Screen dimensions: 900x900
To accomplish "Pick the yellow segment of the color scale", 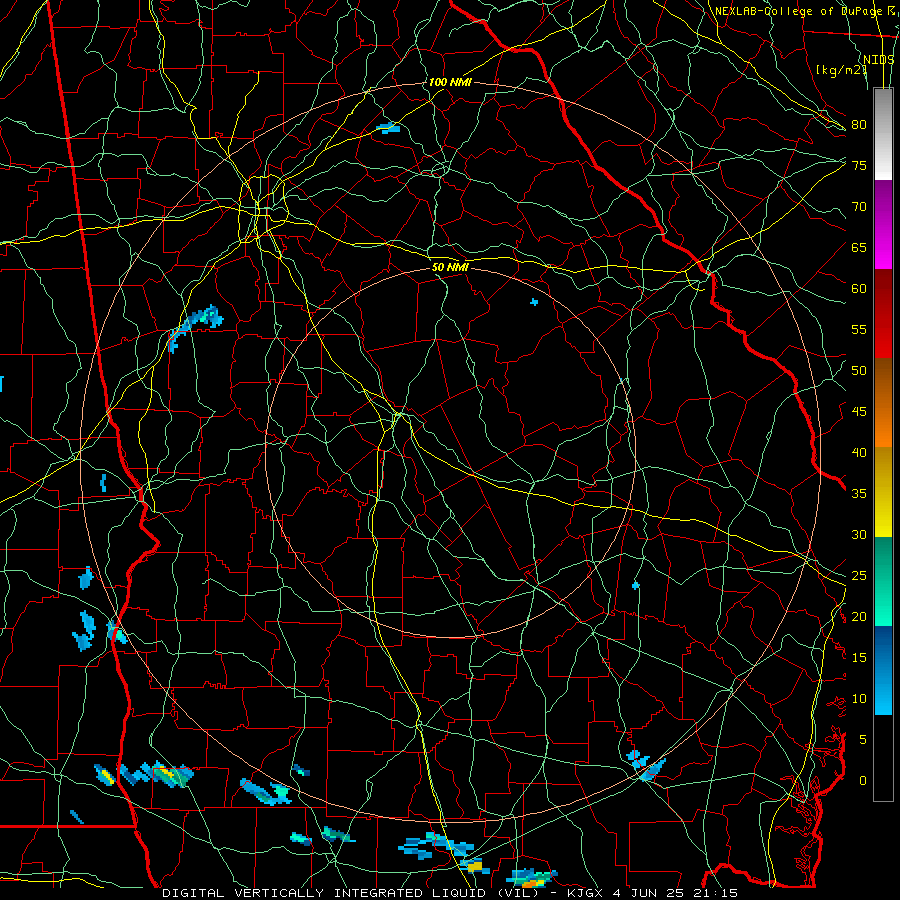I will [883, 492].
